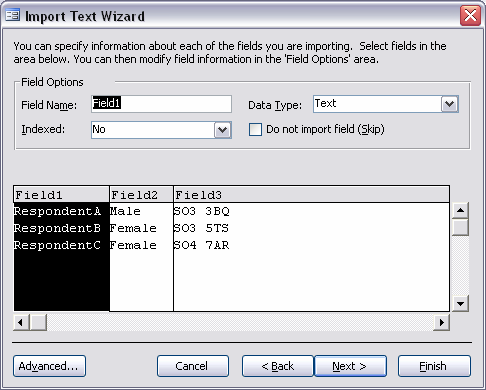Select the Field3 column header
The height and width of the screenshot is (390, 486).
(x=311, y=195)
